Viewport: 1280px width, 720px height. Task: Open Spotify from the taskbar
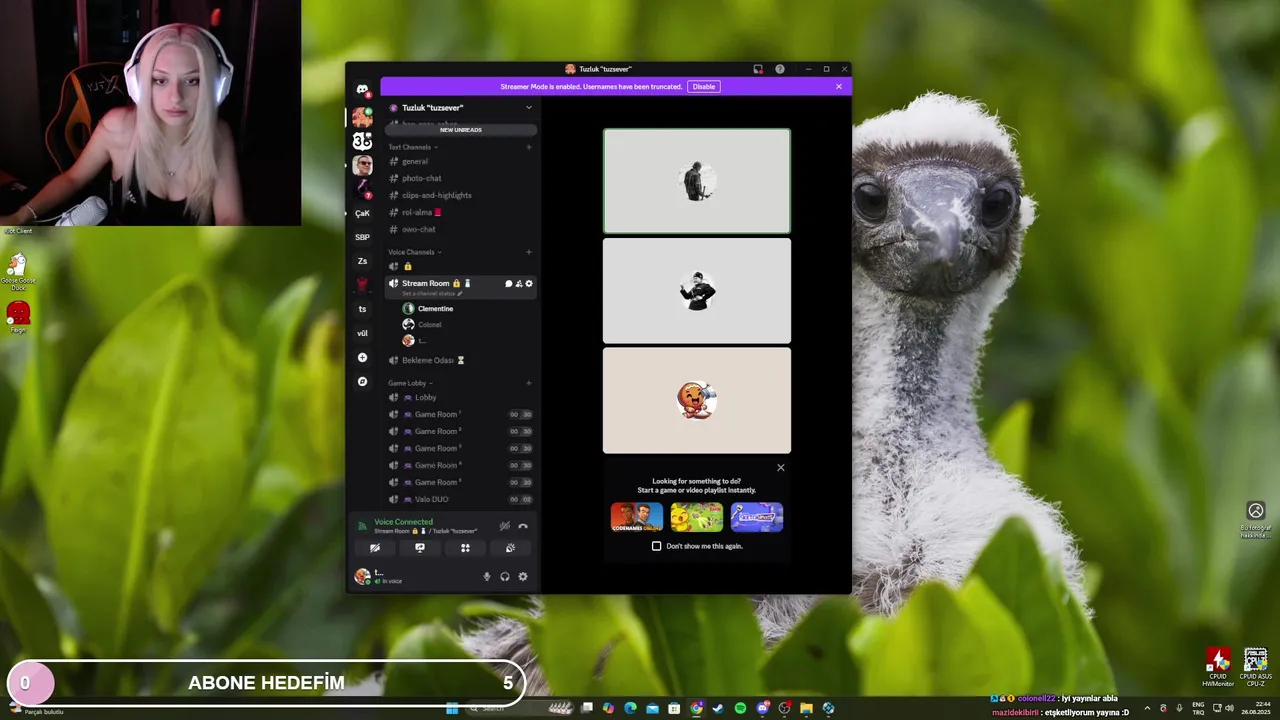pos(740,708)
